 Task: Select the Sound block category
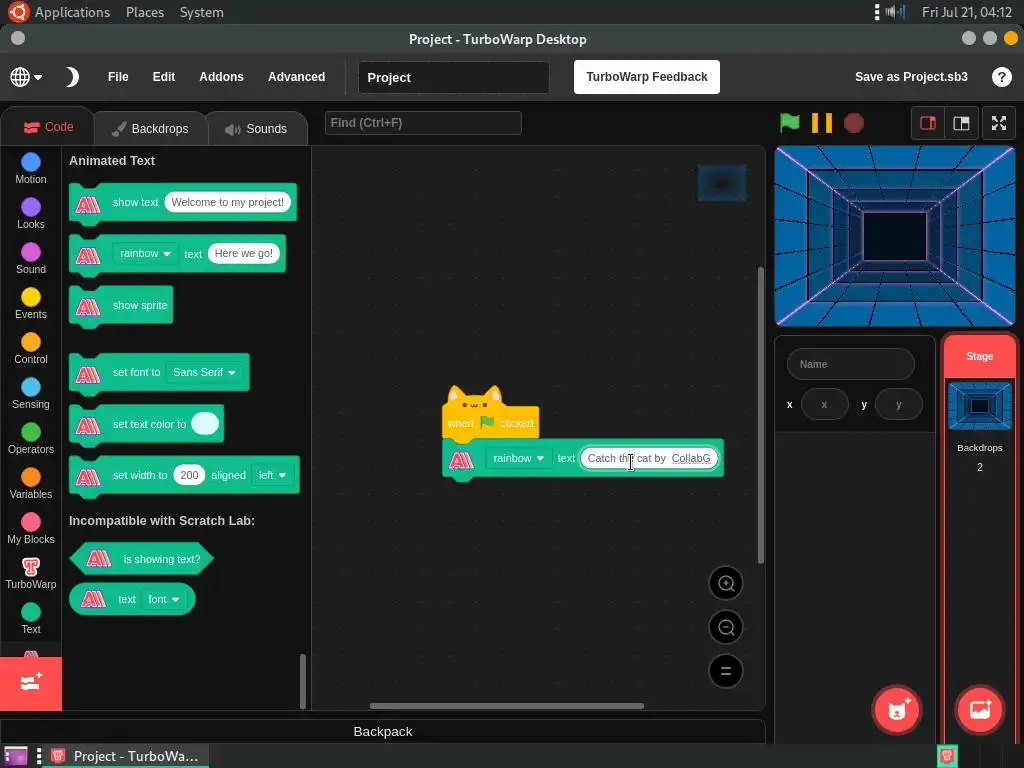click(31, 259)
